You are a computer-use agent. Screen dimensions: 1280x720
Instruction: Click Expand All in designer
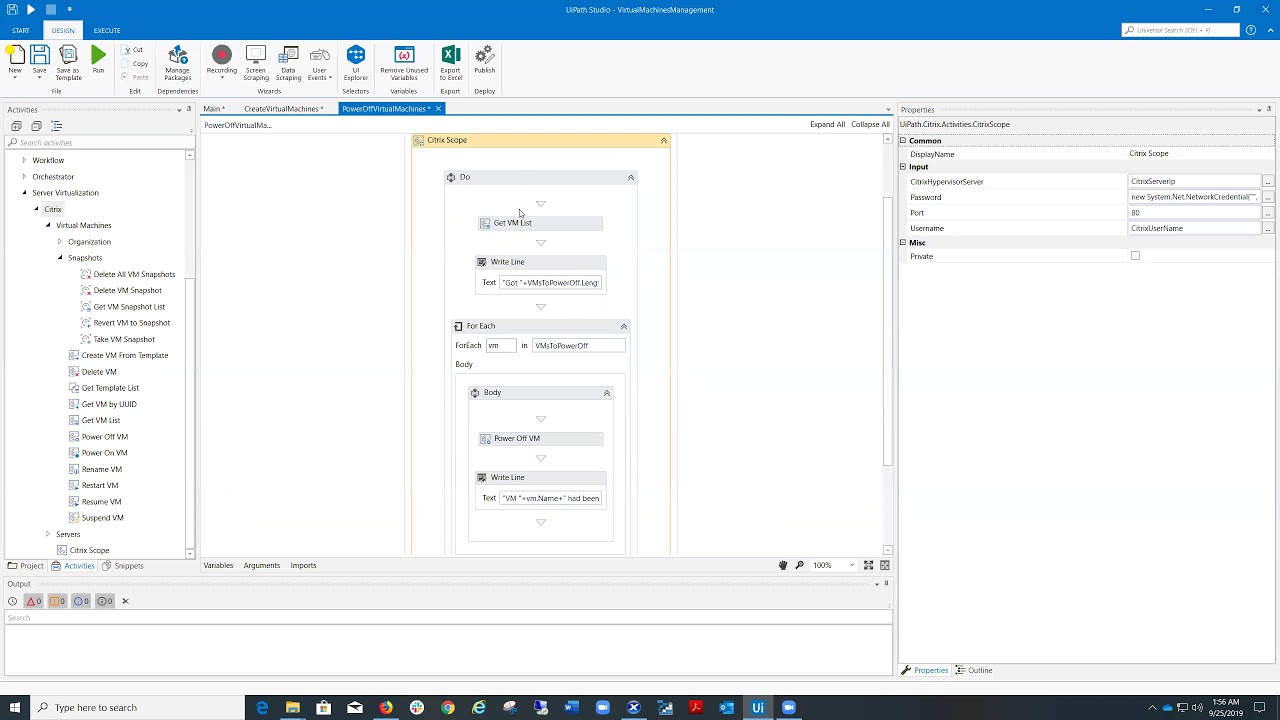pyautogui.click(x=827, y=125)
